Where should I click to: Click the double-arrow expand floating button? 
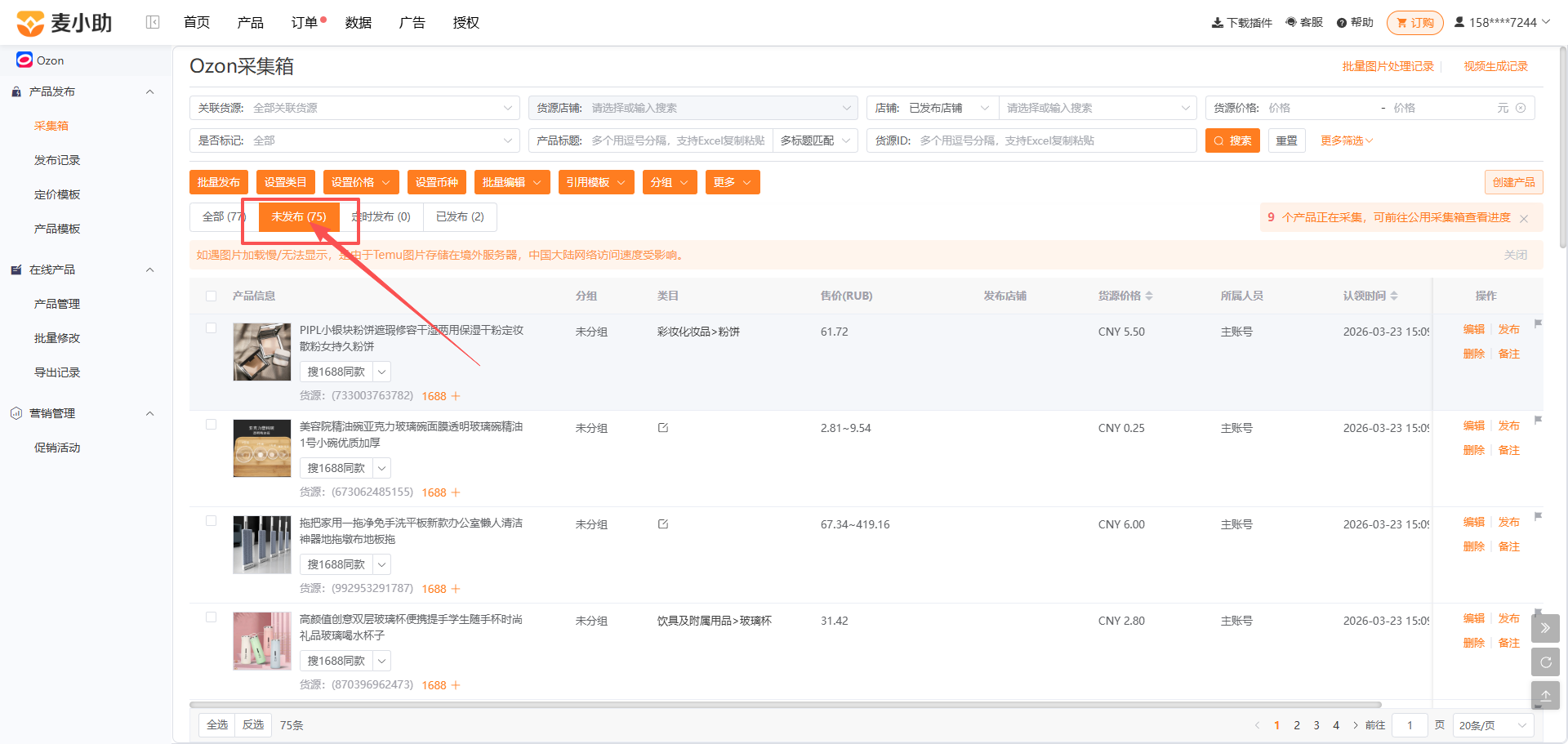(1545, 628)
